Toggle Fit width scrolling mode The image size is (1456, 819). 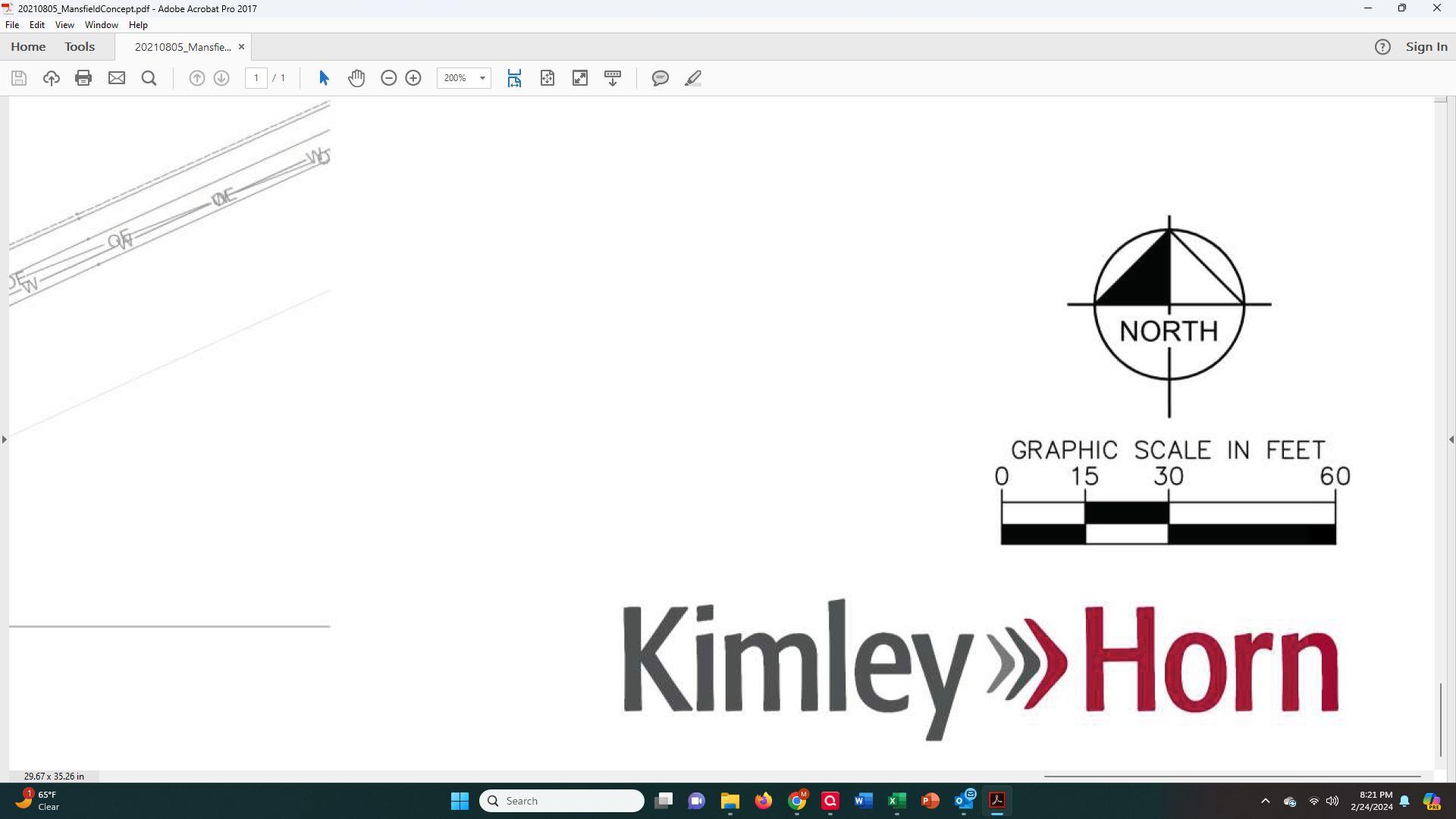tap(514, 78)
